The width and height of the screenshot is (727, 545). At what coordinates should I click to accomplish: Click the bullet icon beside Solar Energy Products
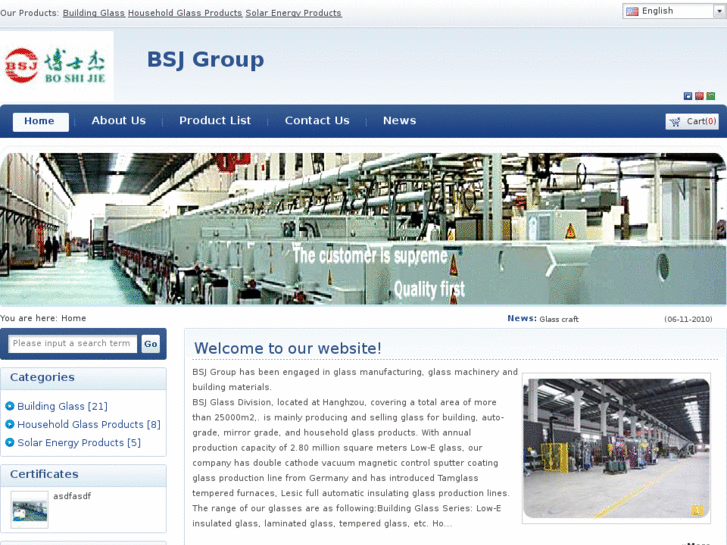(9, 442)
